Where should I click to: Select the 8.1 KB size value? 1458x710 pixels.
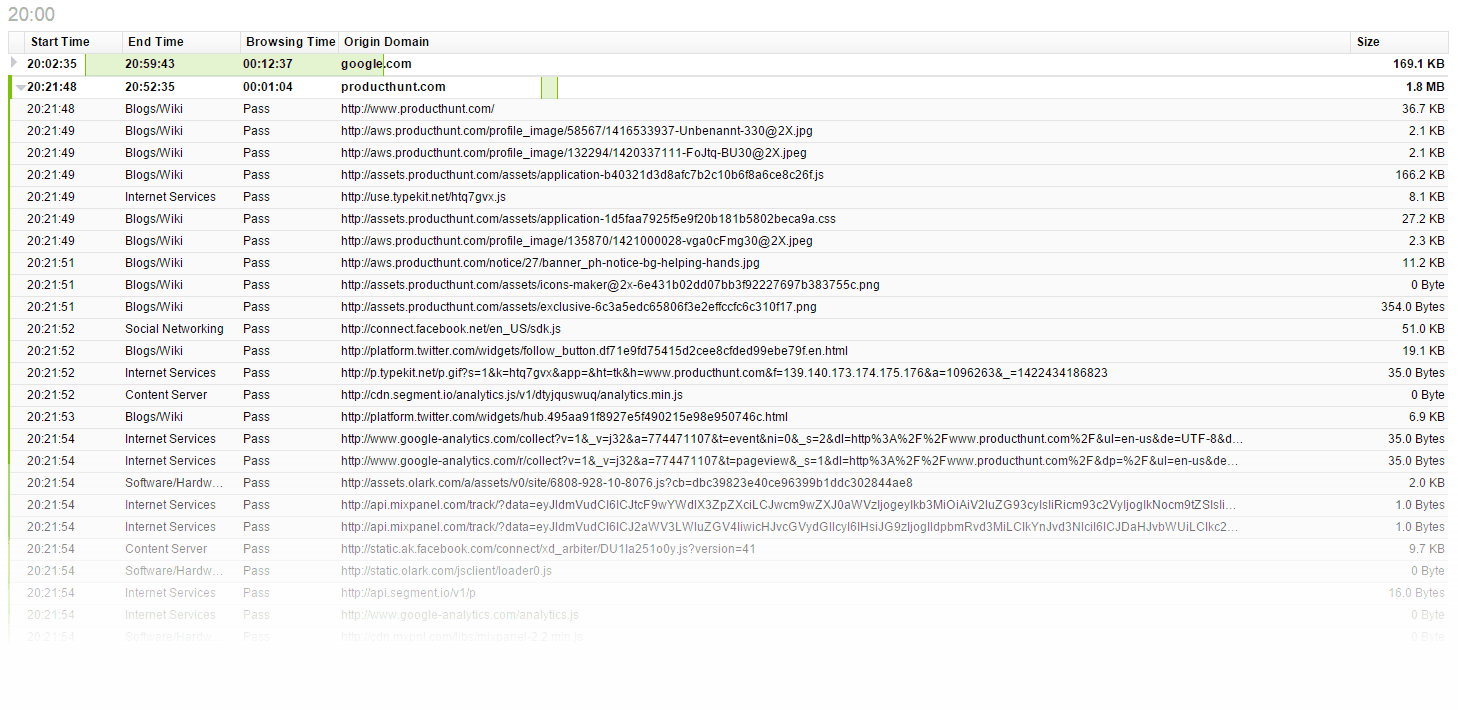point(1427,197)
